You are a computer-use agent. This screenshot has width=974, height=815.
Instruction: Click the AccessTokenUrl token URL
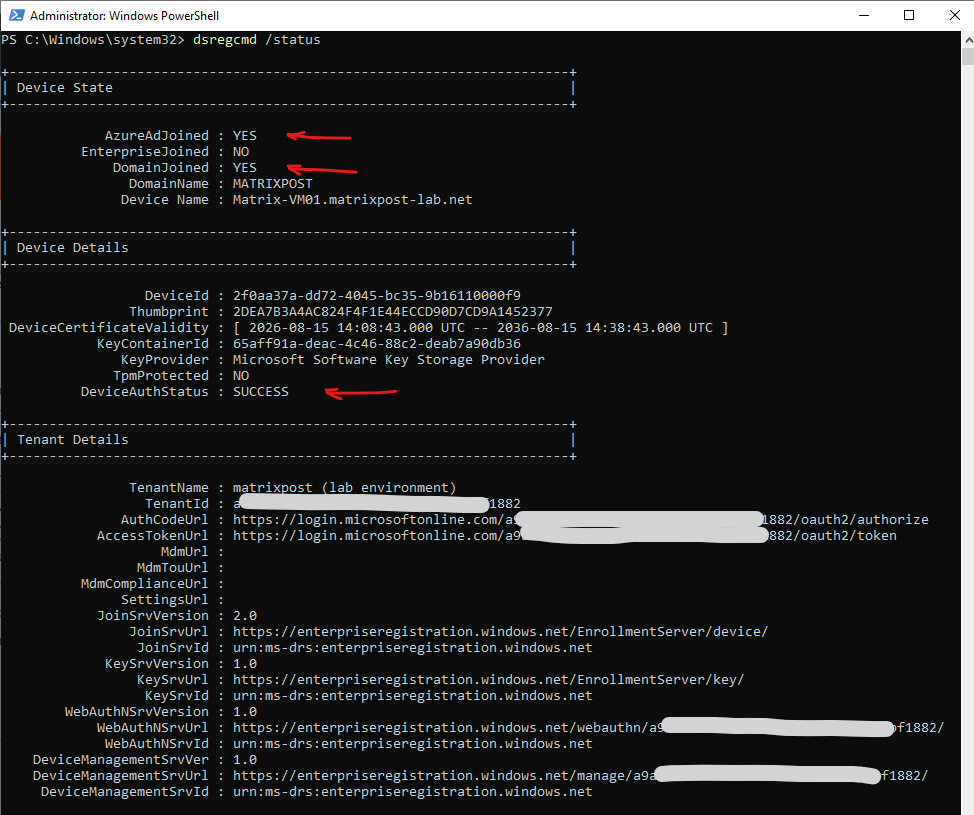(565, 535)
